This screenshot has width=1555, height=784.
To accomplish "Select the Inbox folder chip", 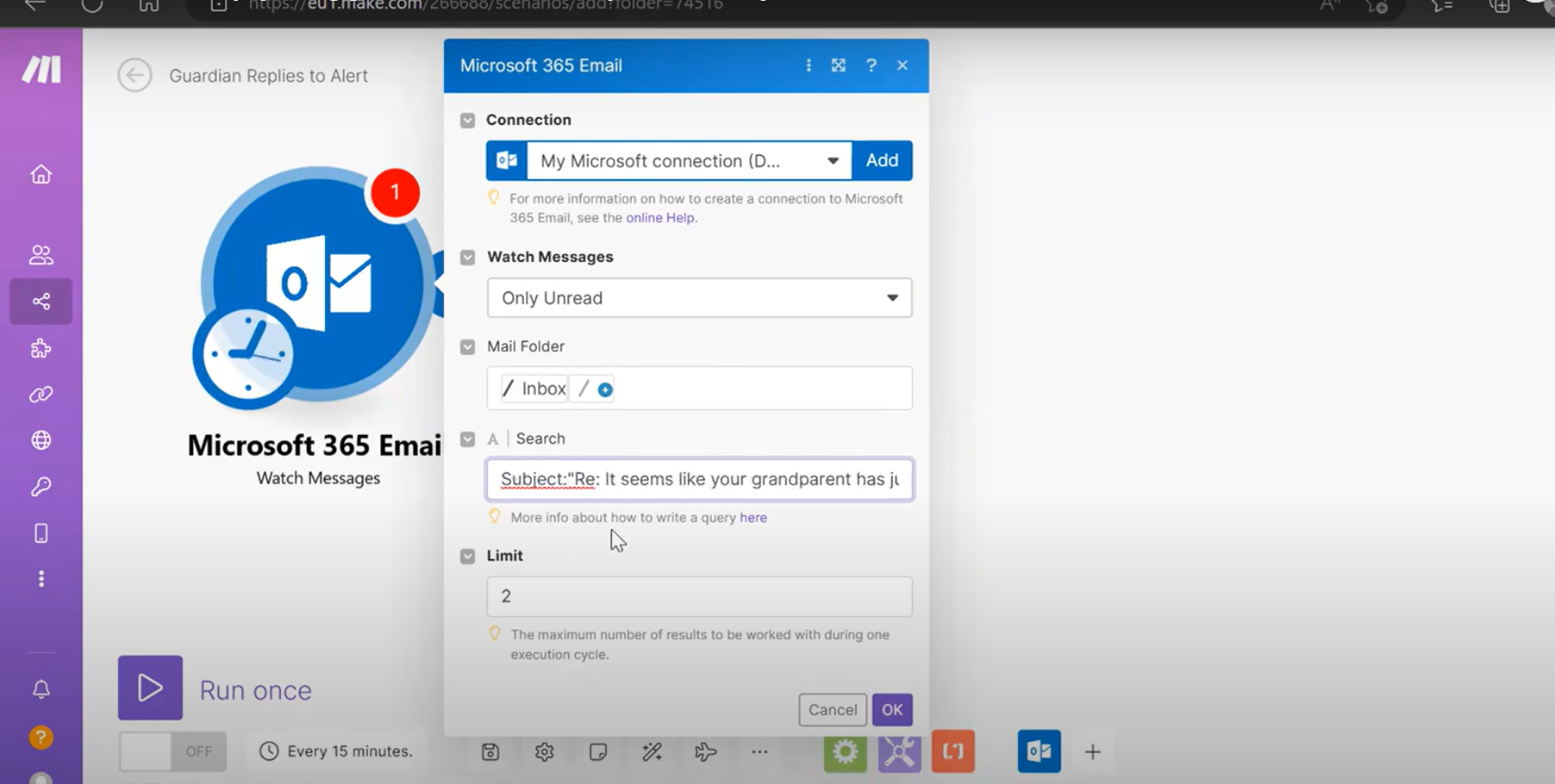I will point(534,389).
